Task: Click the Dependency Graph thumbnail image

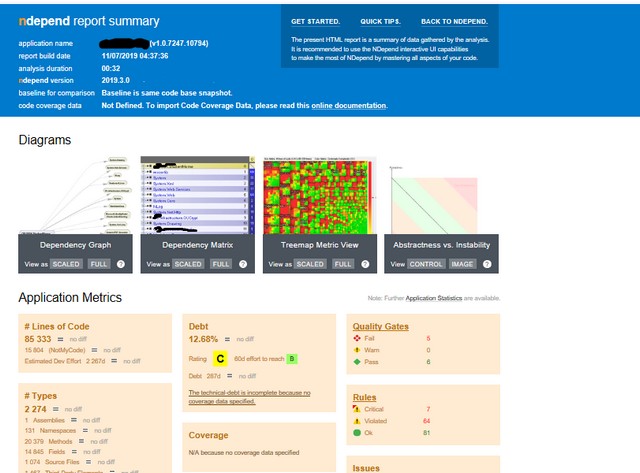Action: tap(76, 195)
